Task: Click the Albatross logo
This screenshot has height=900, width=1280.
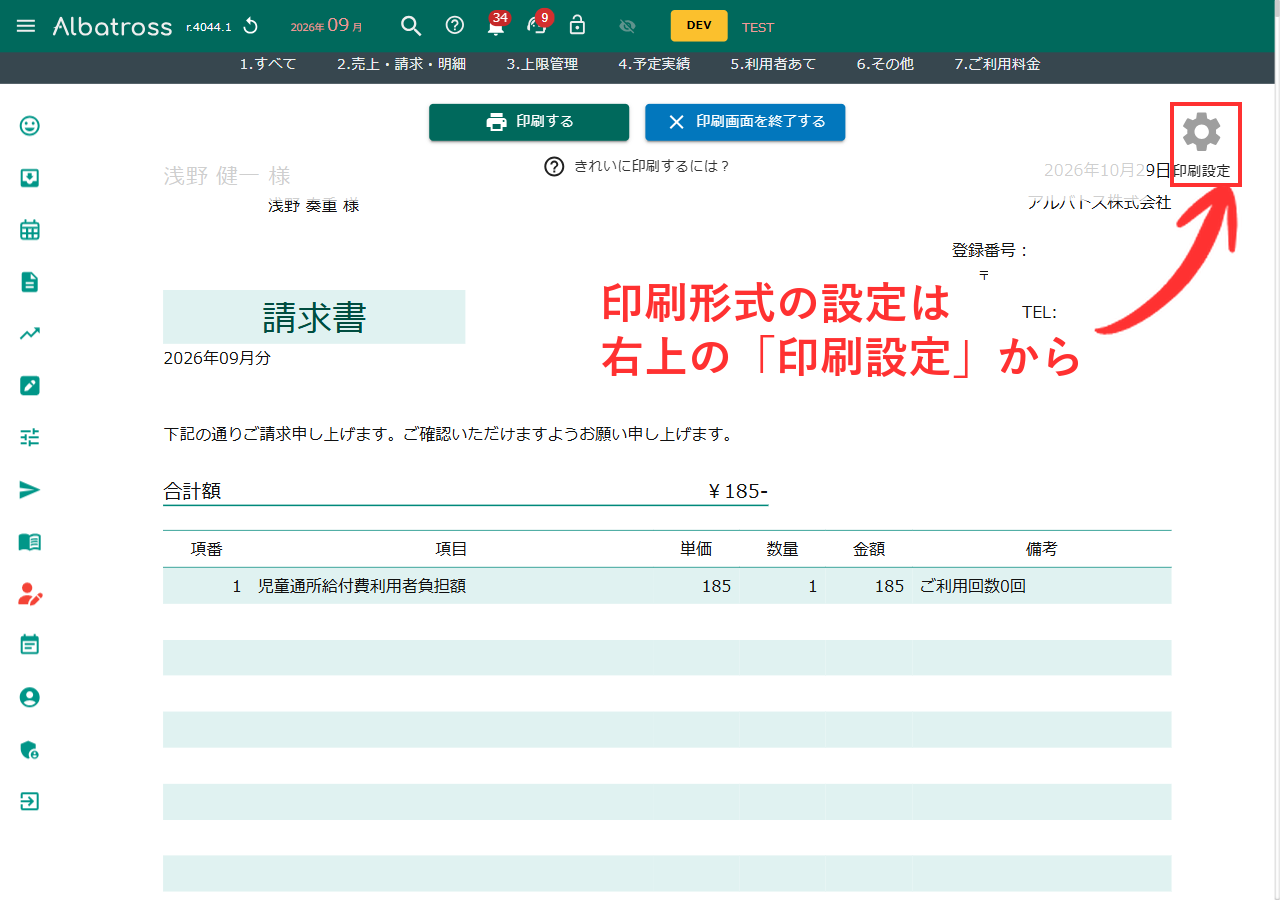Action: tap(112, 26)
